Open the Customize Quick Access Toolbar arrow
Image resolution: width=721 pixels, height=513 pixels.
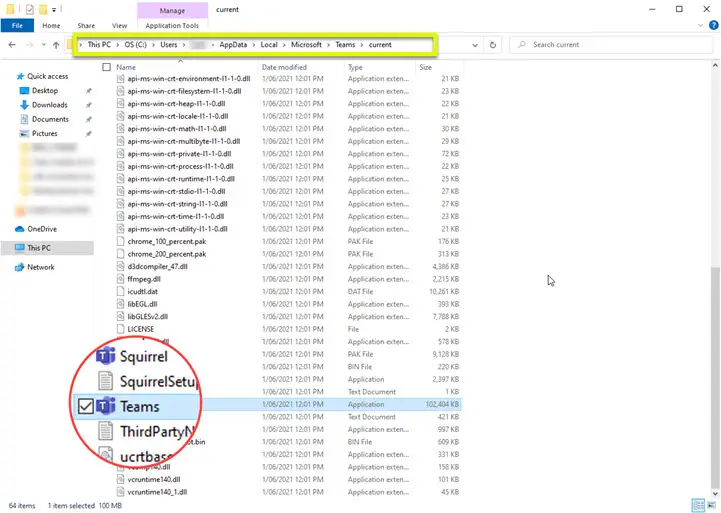point(54,9)
